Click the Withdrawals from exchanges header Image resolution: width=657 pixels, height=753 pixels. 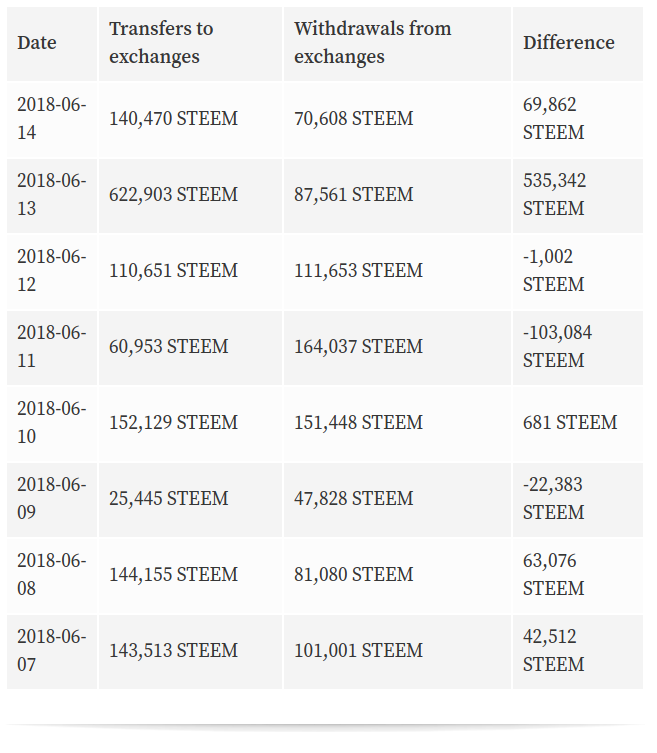[x=398, y=43]
